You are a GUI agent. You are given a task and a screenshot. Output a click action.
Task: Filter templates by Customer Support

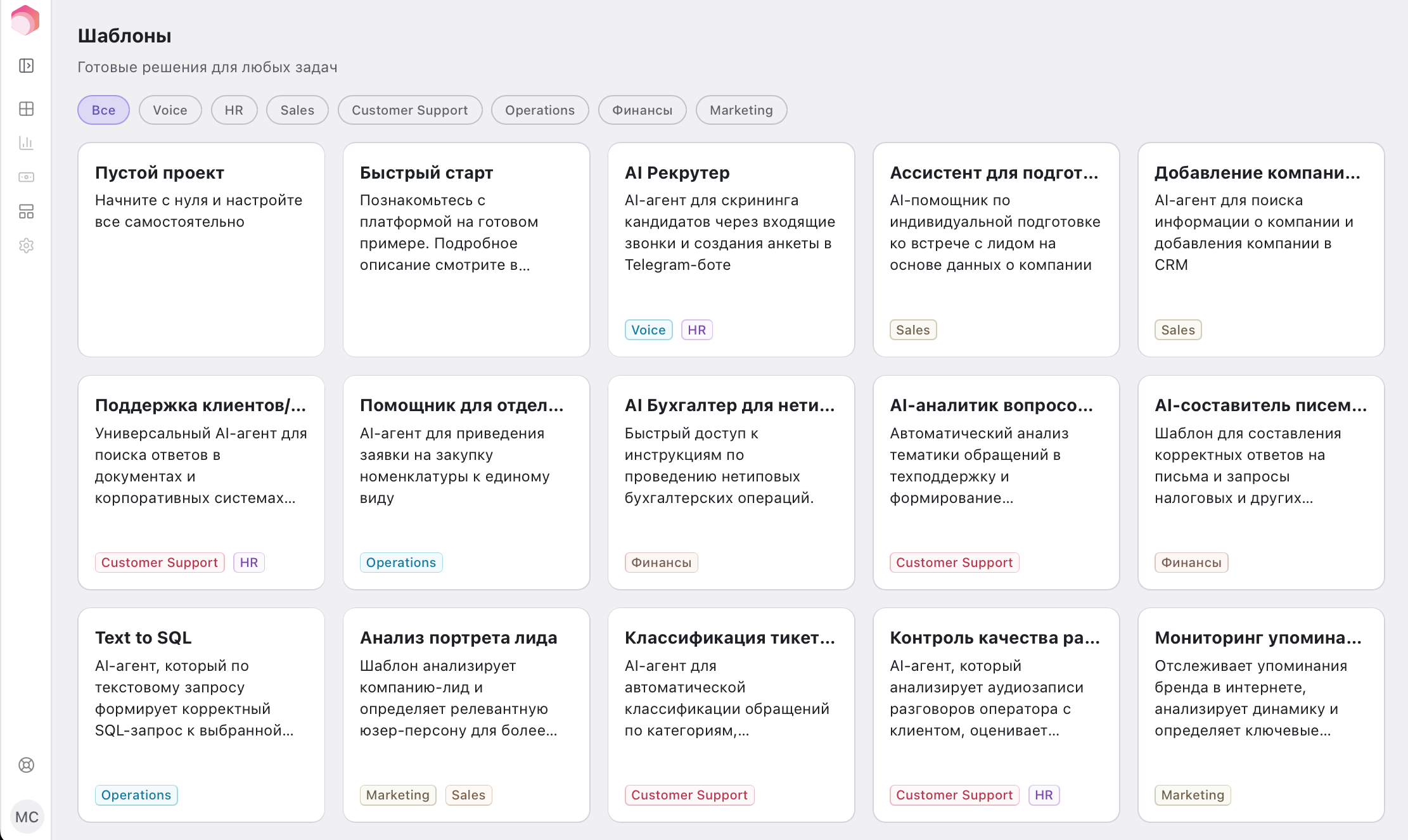click(409, 110)
